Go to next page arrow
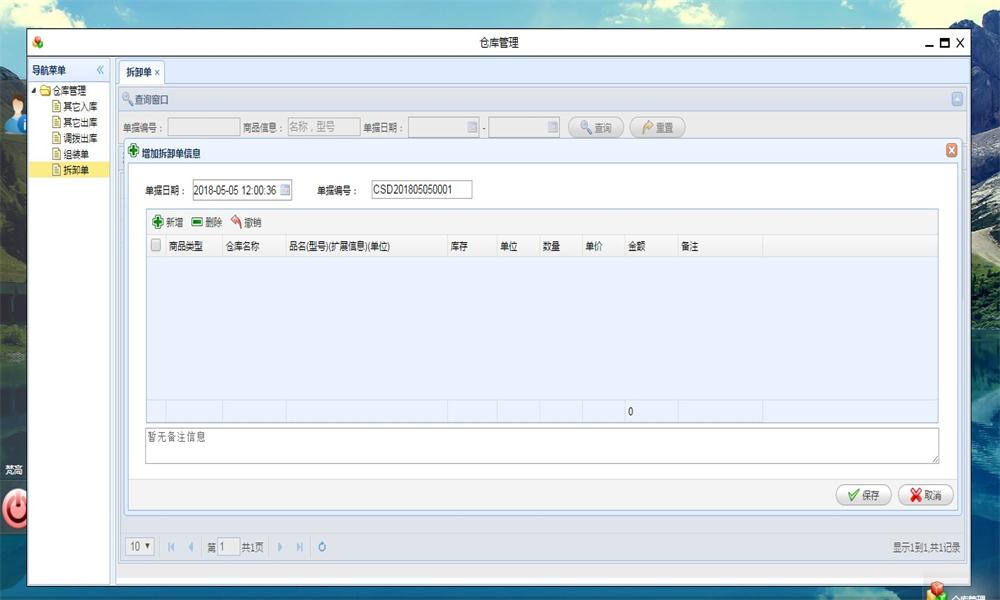Screen dimensions: 1000x600 [280, 547]
